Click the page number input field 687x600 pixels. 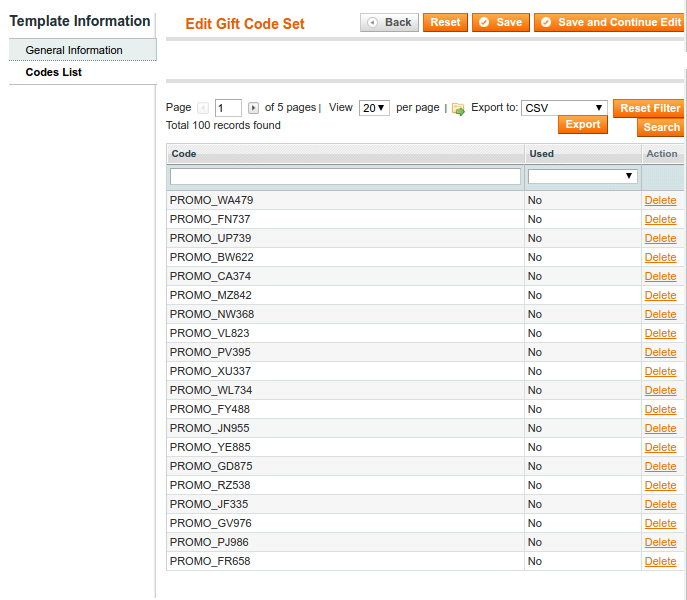[228, 108]
